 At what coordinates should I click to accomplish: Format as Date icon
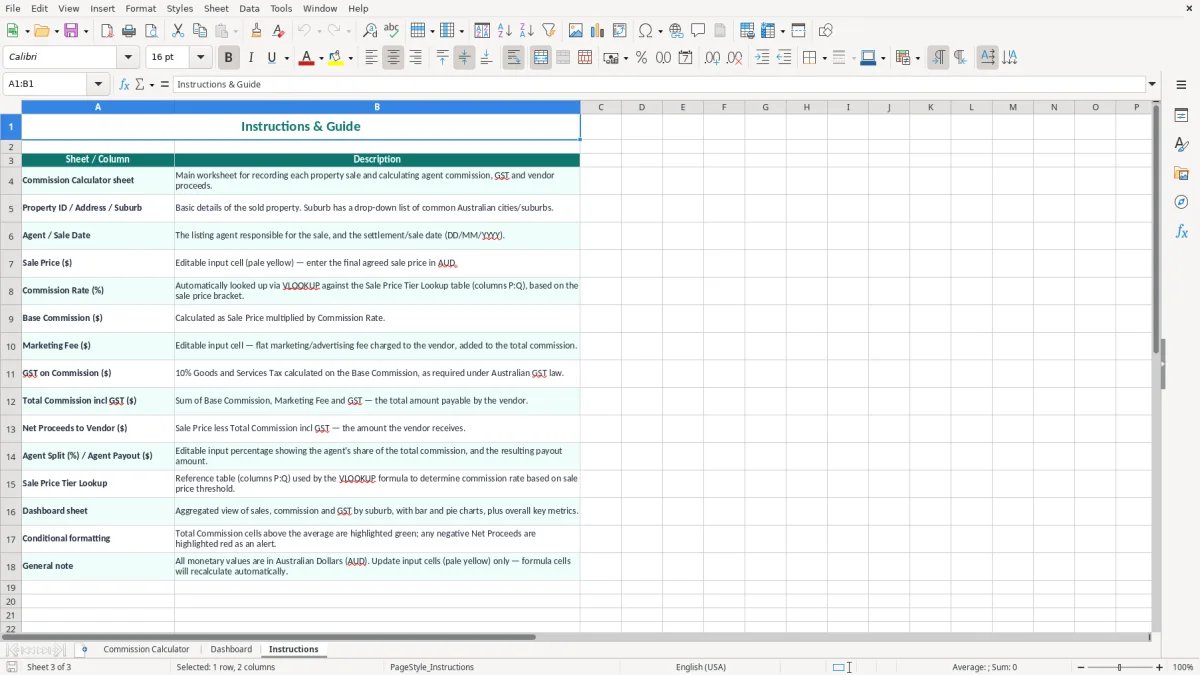tap(685, 58)
